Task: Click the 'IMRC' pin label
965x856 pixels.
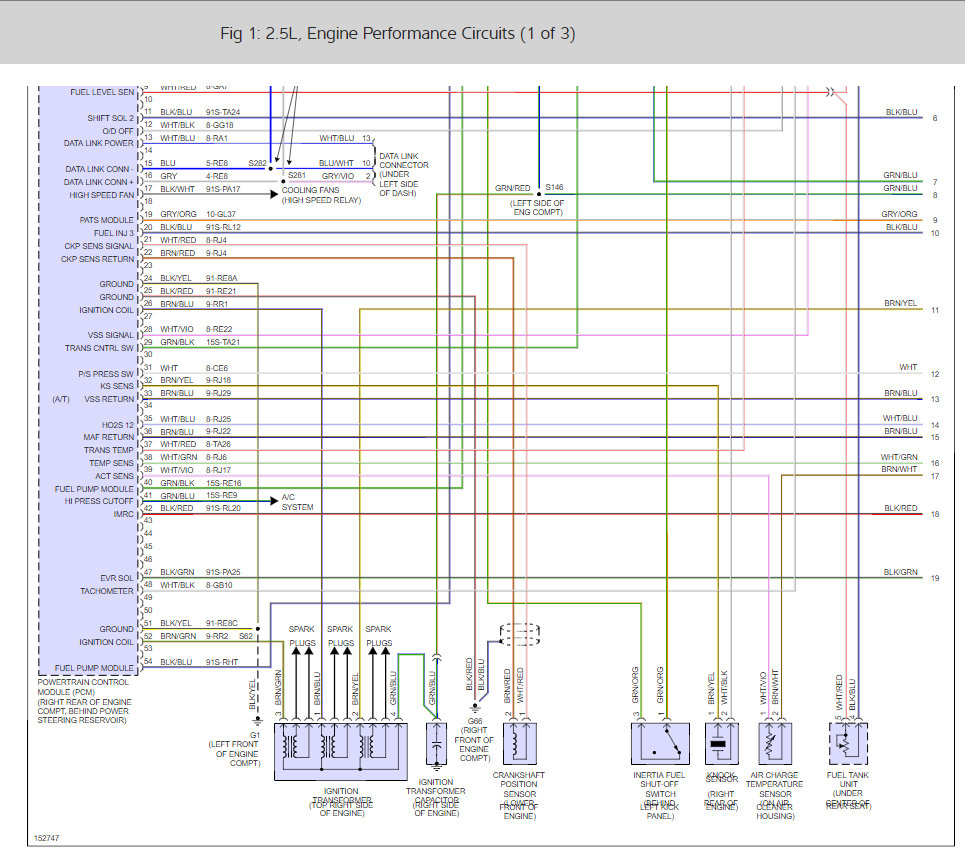Action: click(x=123, y=514)
